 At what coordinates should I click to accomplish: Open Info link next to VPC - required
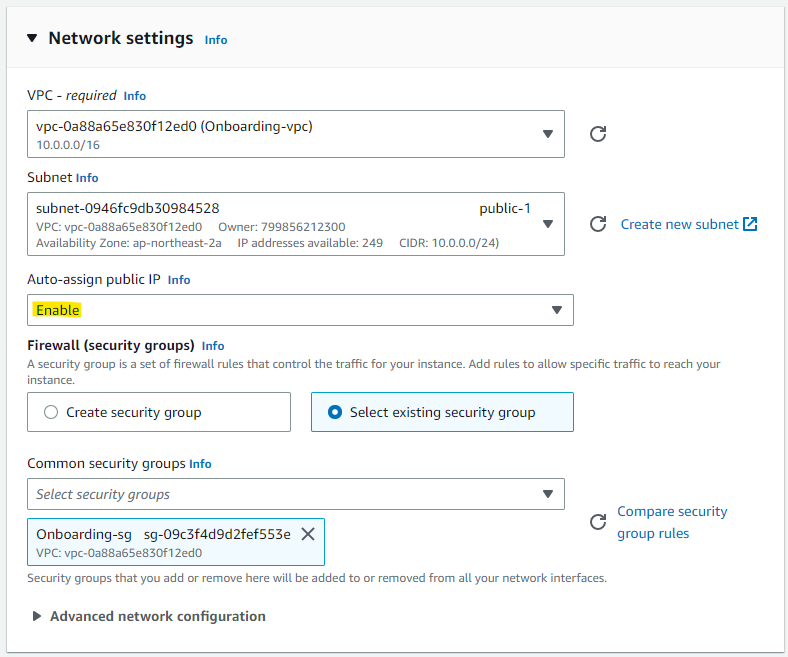click(x=135, y=96)
